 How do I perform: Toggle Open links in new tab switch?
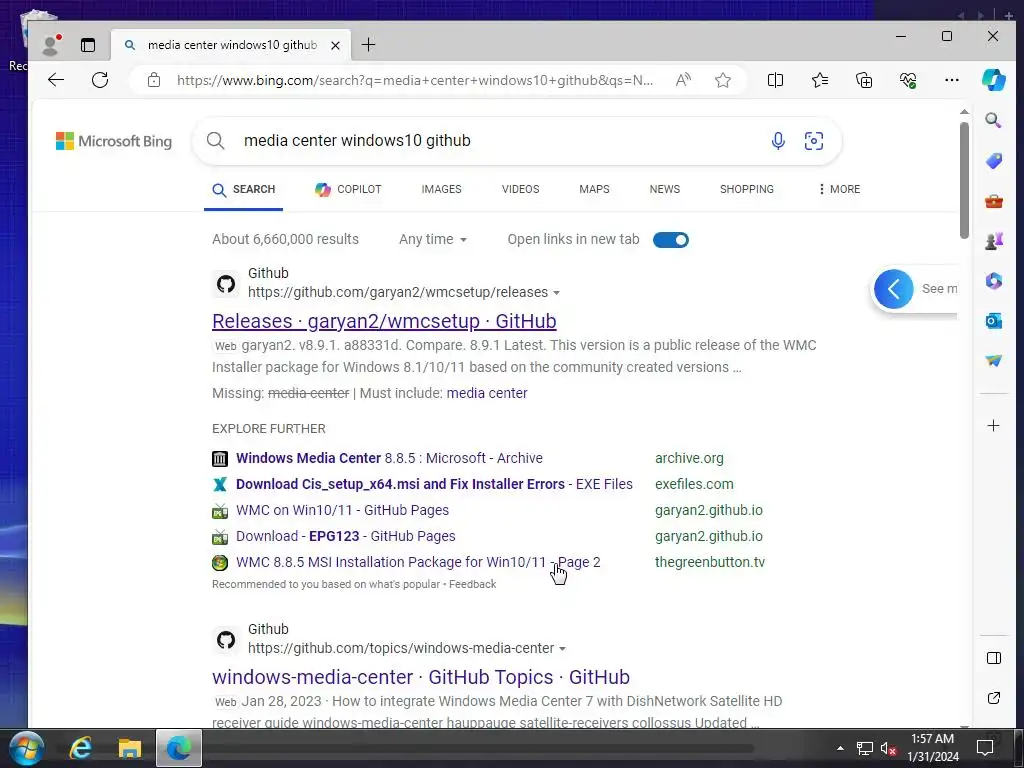click(x=671, y=240)
